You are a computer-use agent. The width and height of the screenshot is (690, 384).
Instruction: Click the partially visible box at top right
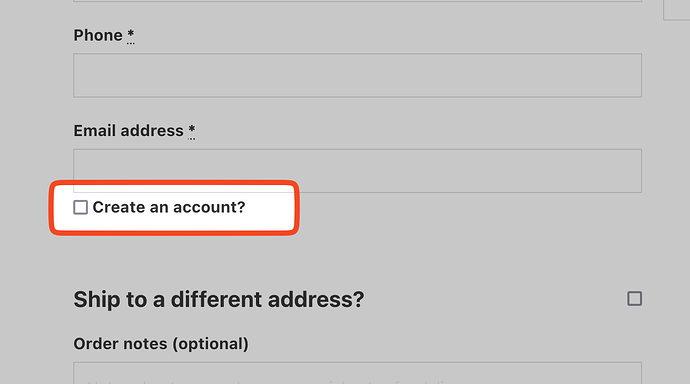coord(677,10)
